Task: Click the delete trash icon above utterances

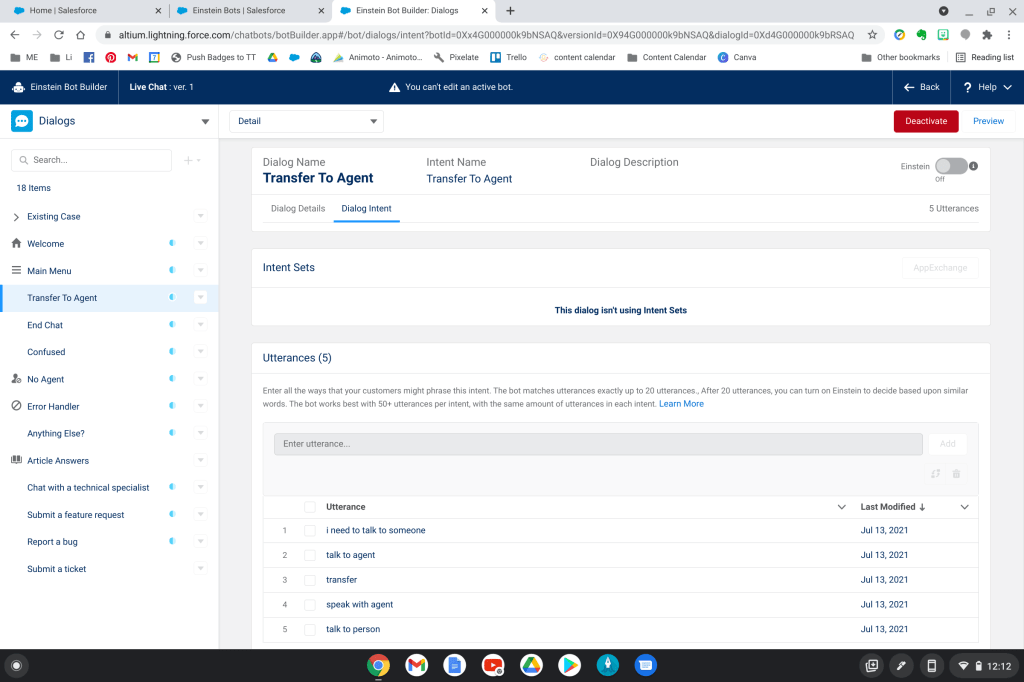Action: tap(956, 474)
